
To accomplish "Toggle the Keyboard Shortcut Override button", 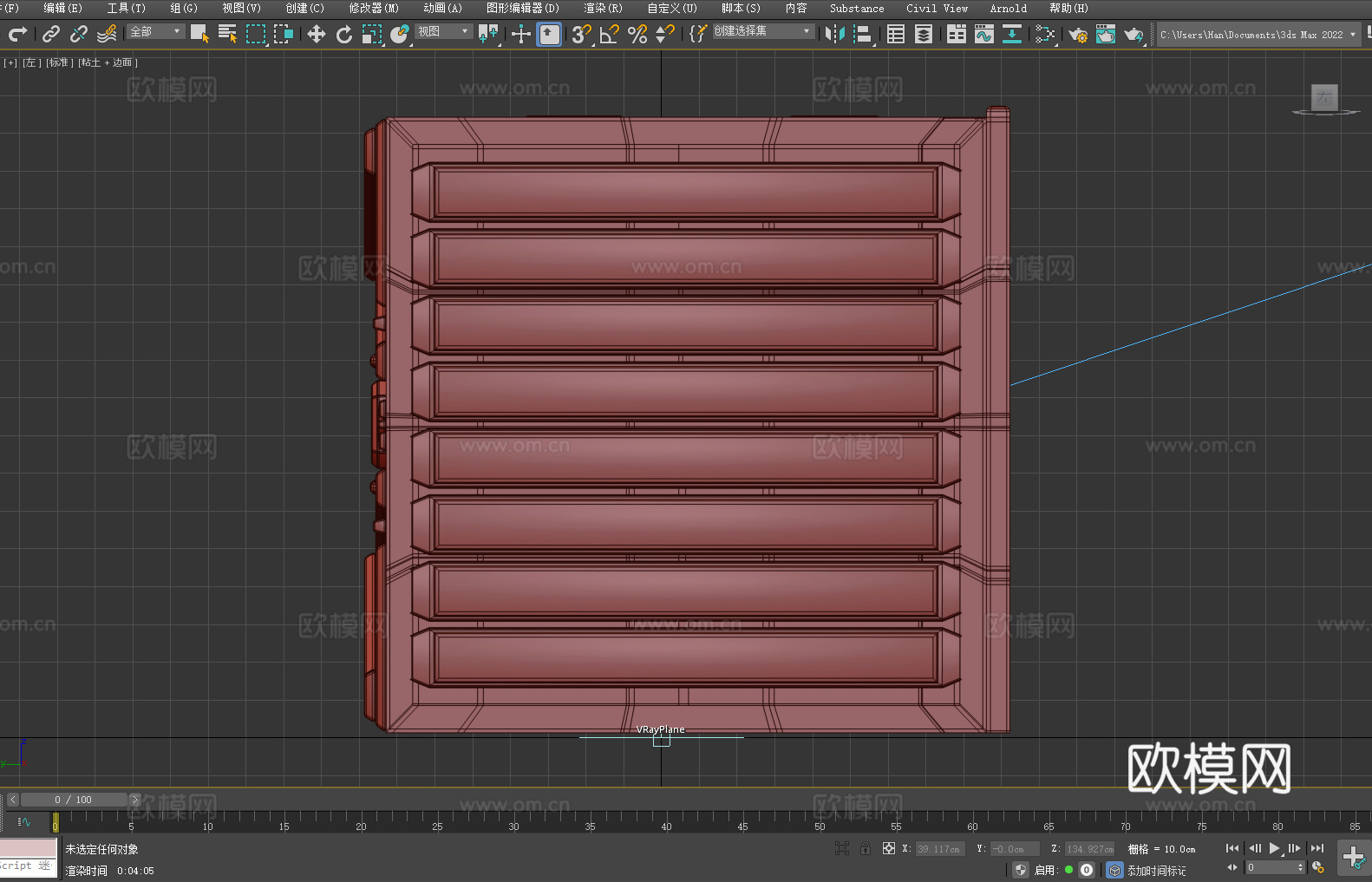I will 549,34.
